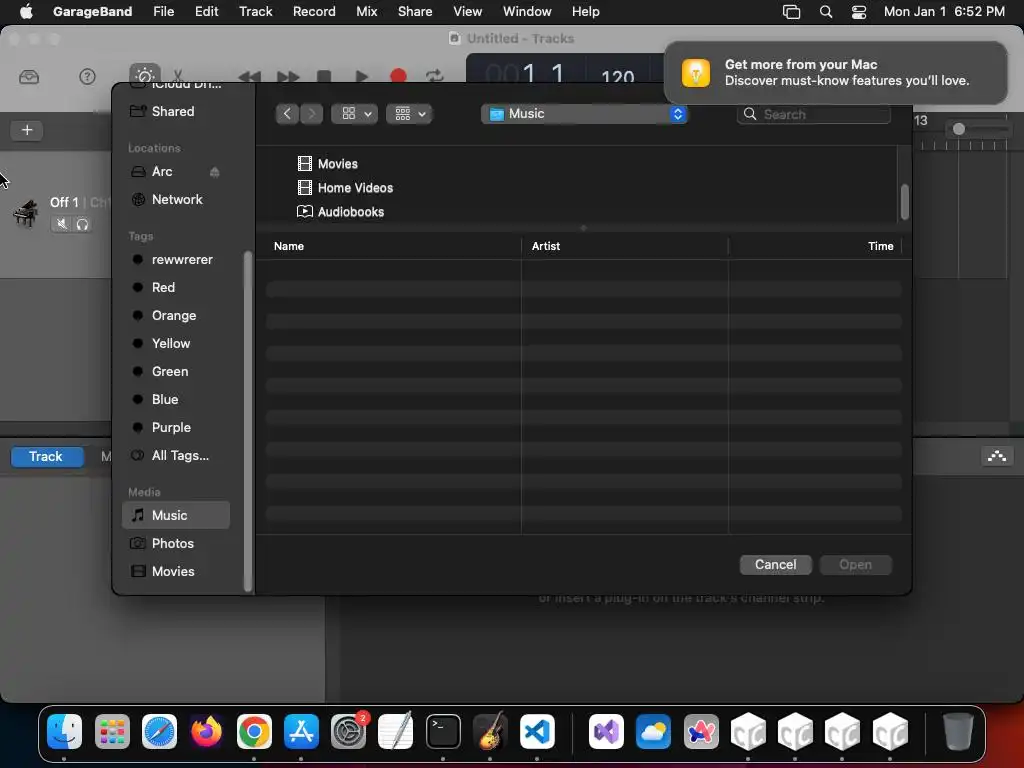Select the Red tag

coord(163,287)
